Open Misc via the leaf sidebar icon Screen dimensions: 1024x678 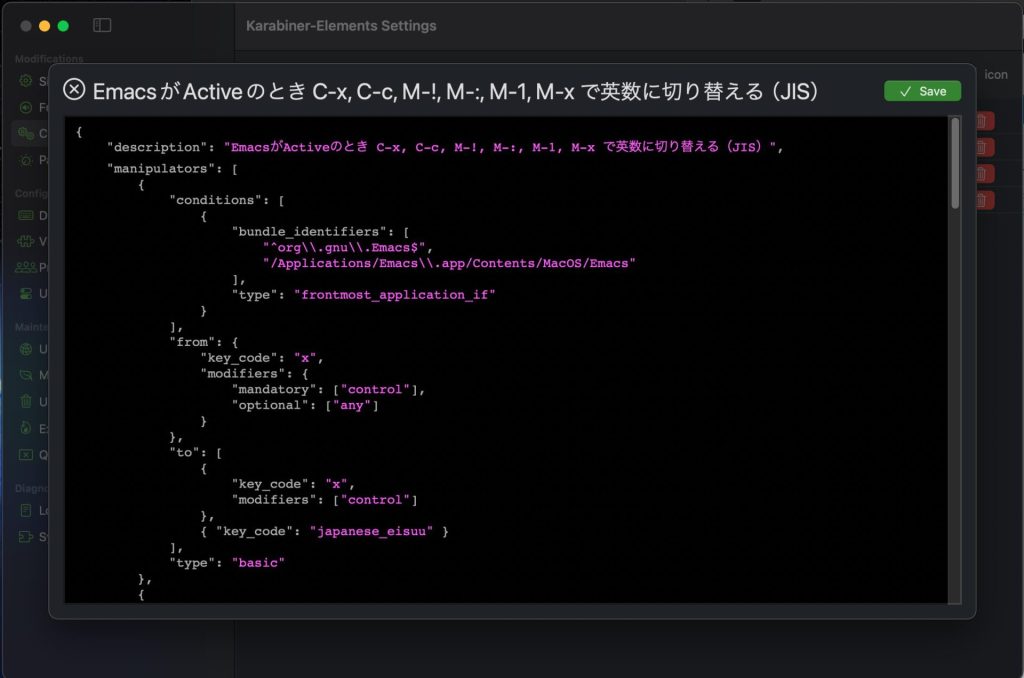[x=25, y=375]
